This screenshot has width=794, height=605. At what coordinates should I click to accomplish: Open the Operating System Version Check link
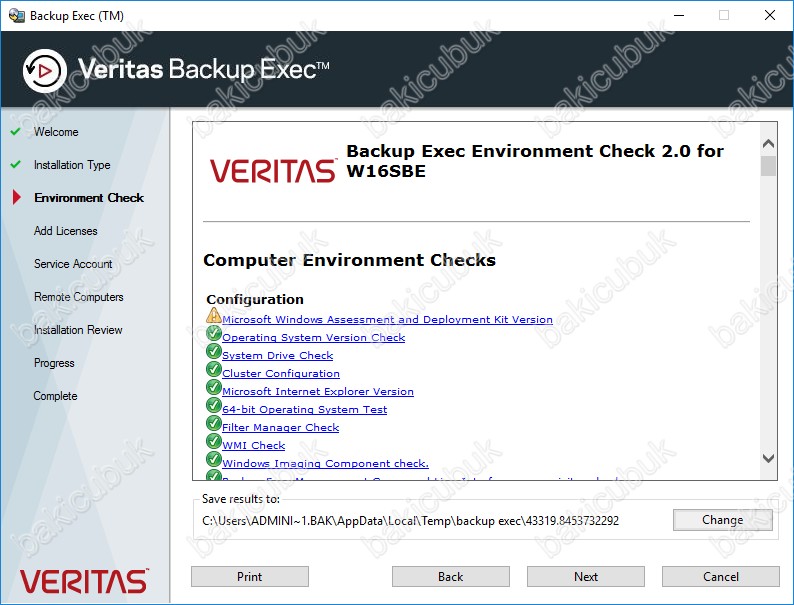click(313, 337)
